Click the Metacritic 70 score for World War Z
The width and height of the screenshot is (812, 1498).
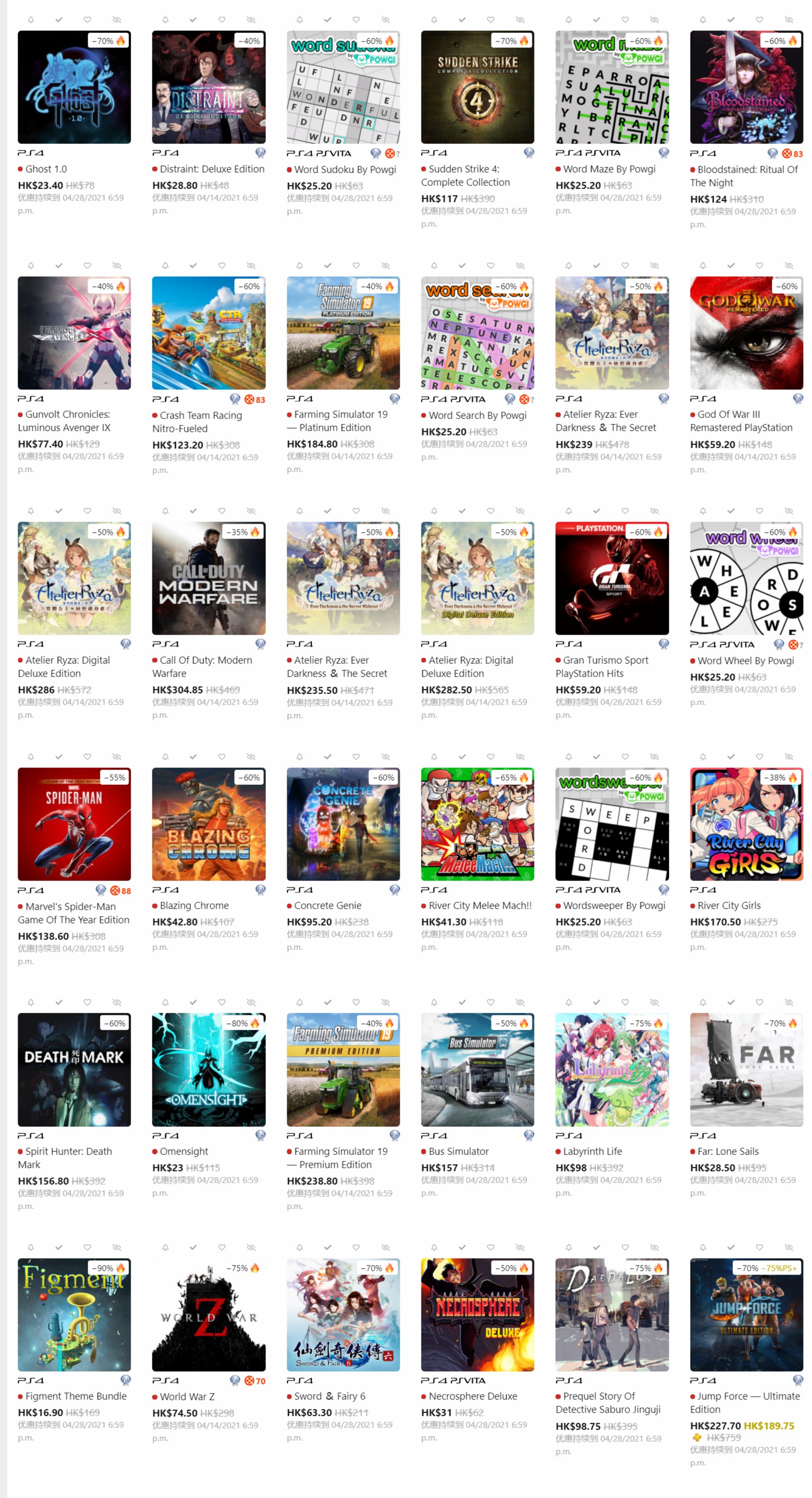point(255,1381)
